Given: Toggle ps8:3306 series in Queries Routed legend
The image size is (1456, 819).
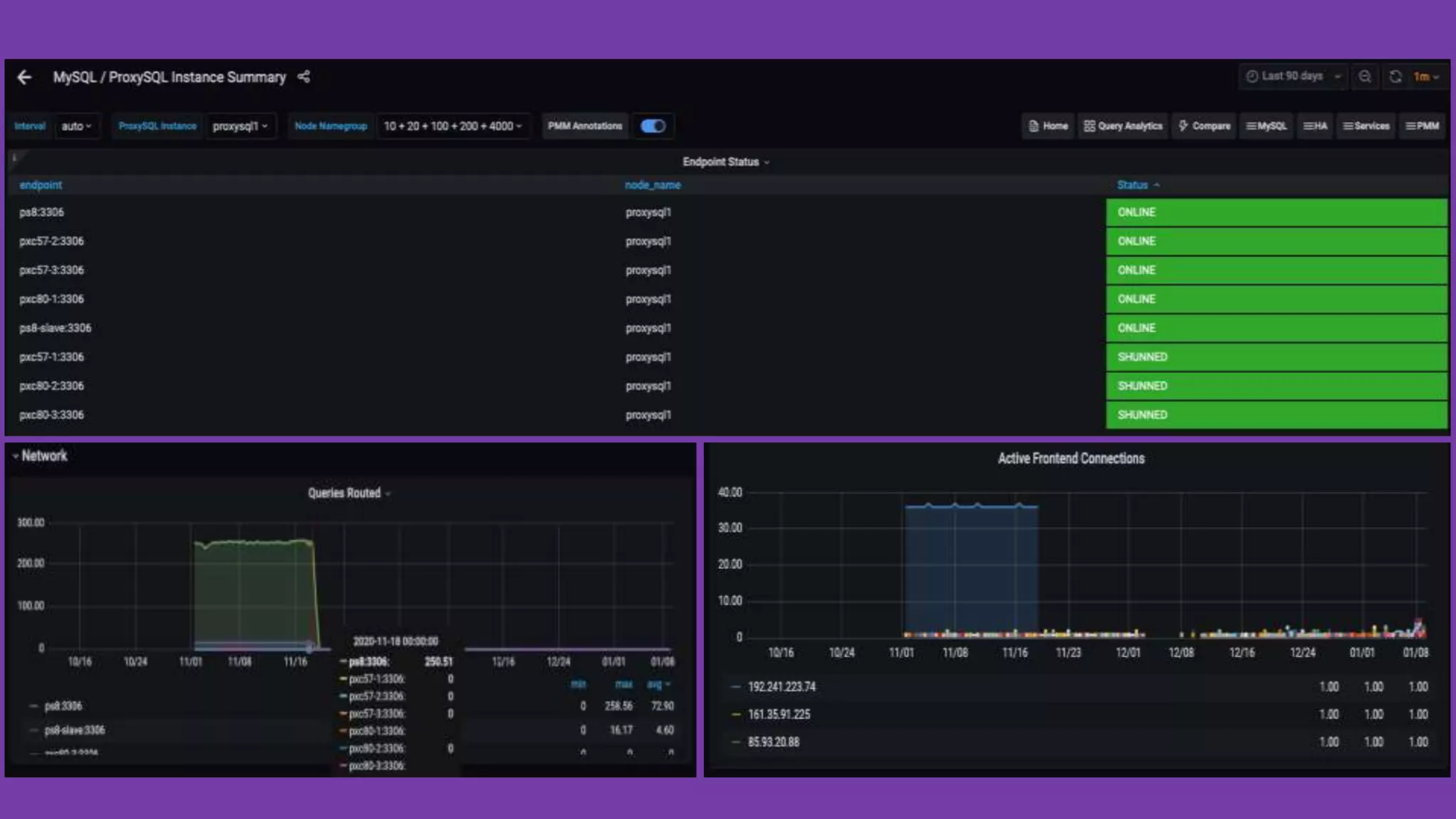Looking at the screenshot, I should click(x=63, y=707).
